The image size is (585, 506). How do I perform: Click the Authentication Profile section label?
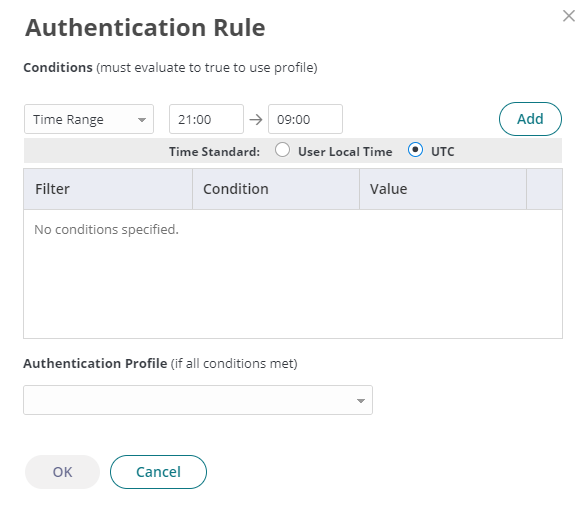95,363
